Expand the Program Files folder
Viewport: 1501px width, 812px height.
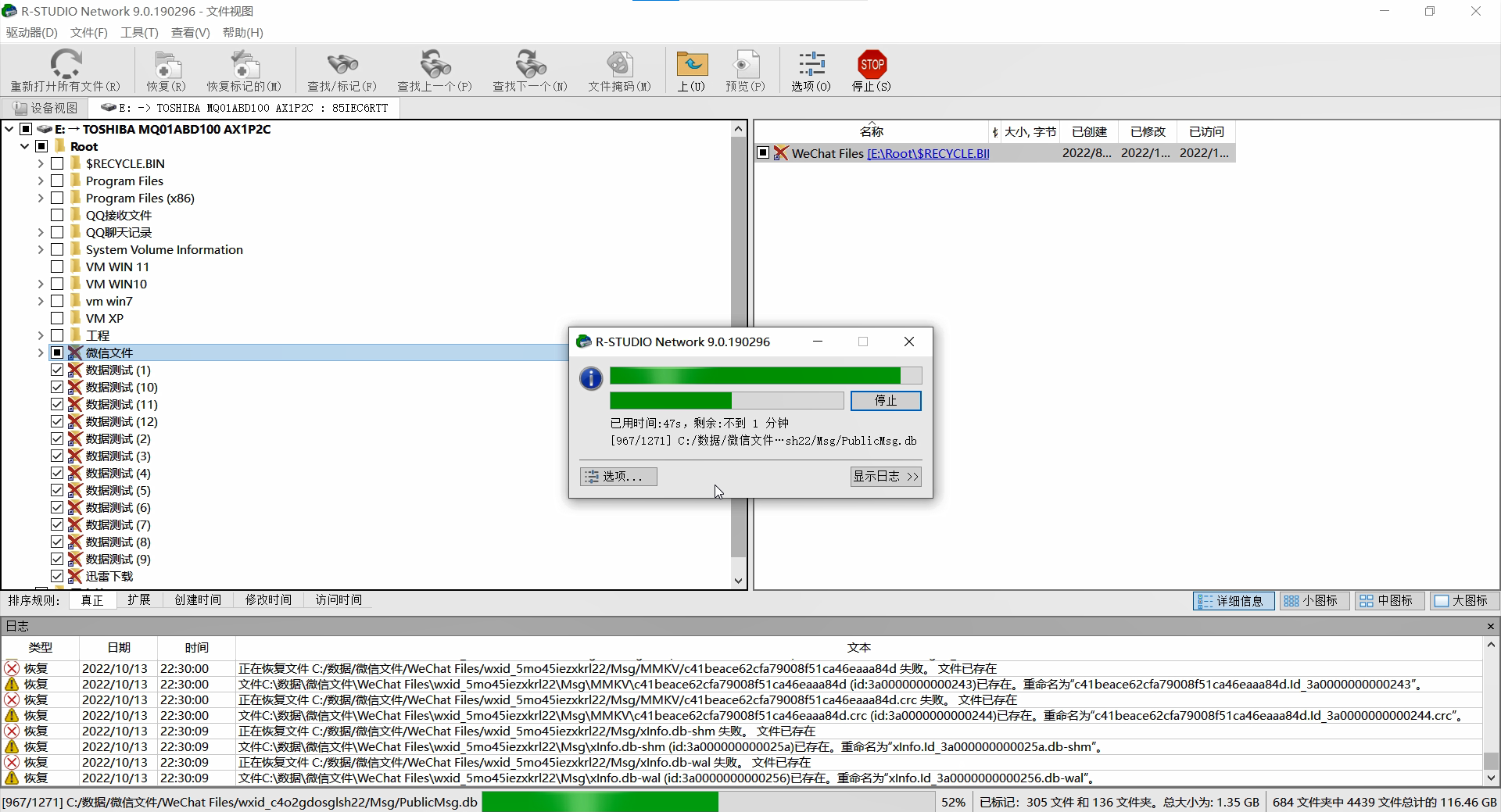pyautogui.click(x=41, y=181)
